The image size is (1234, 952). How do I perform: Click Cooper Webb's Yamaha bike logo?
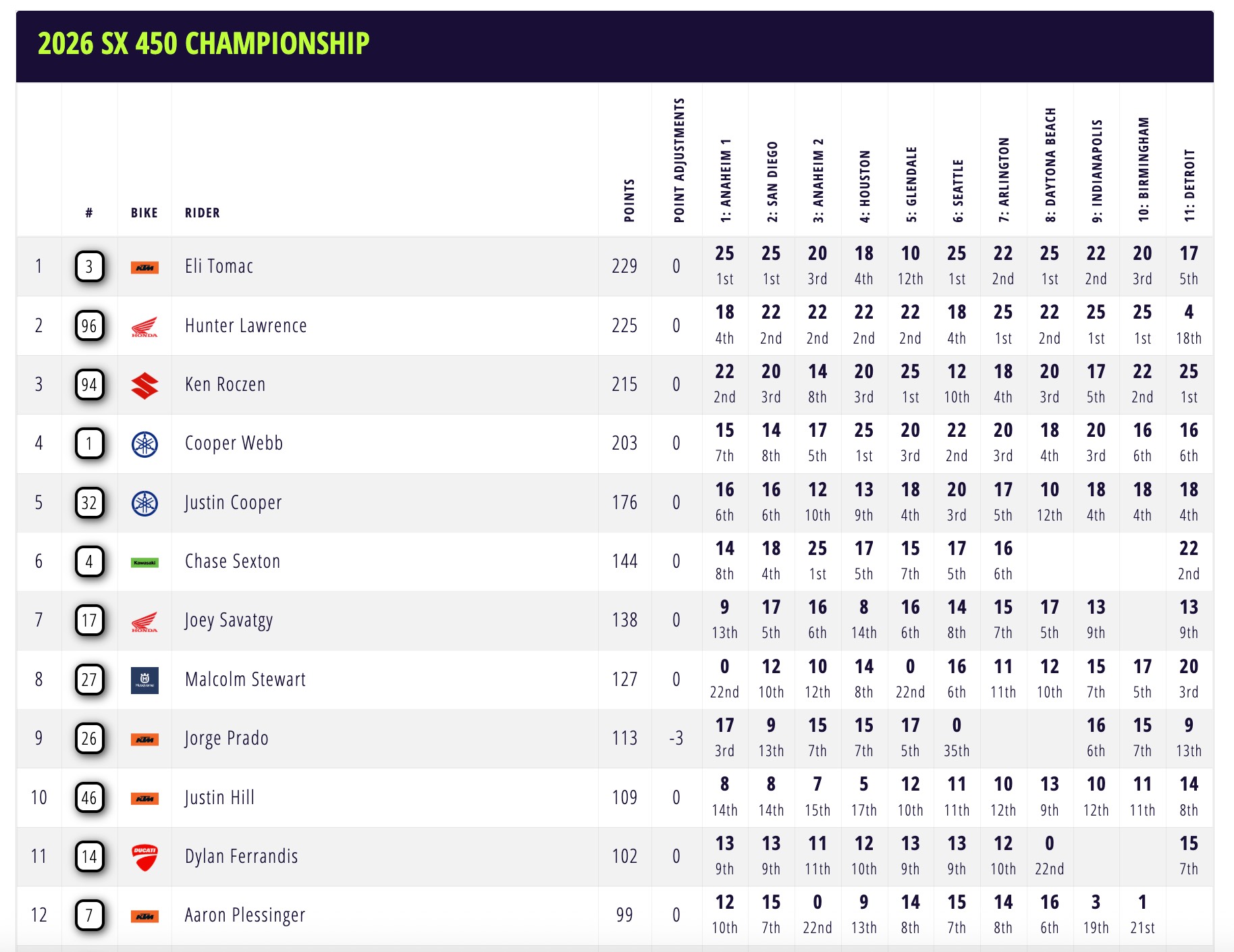coord(144,444)
